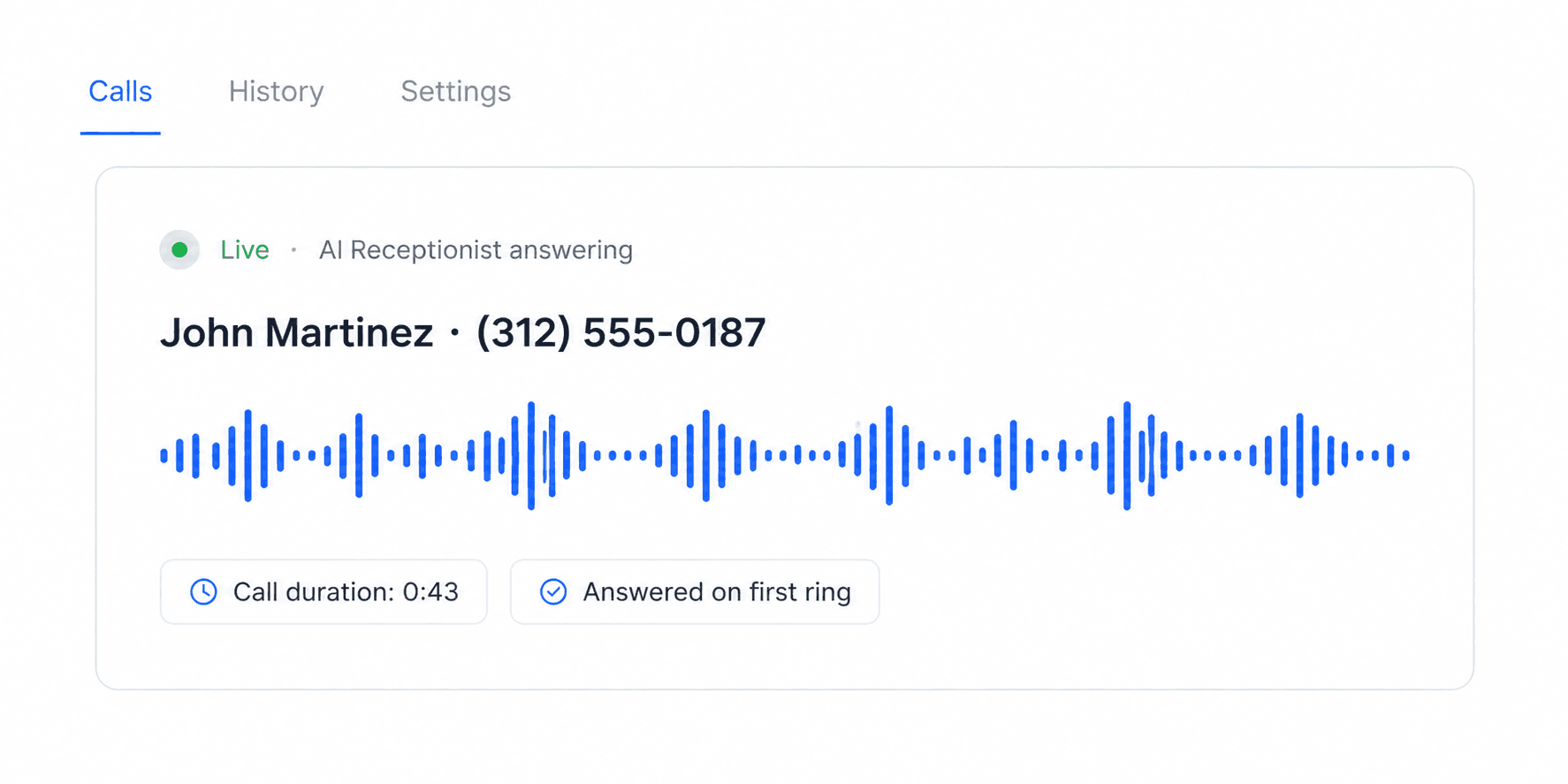
Task: Click the checkmark circle icon
Action: click(553, 592)
